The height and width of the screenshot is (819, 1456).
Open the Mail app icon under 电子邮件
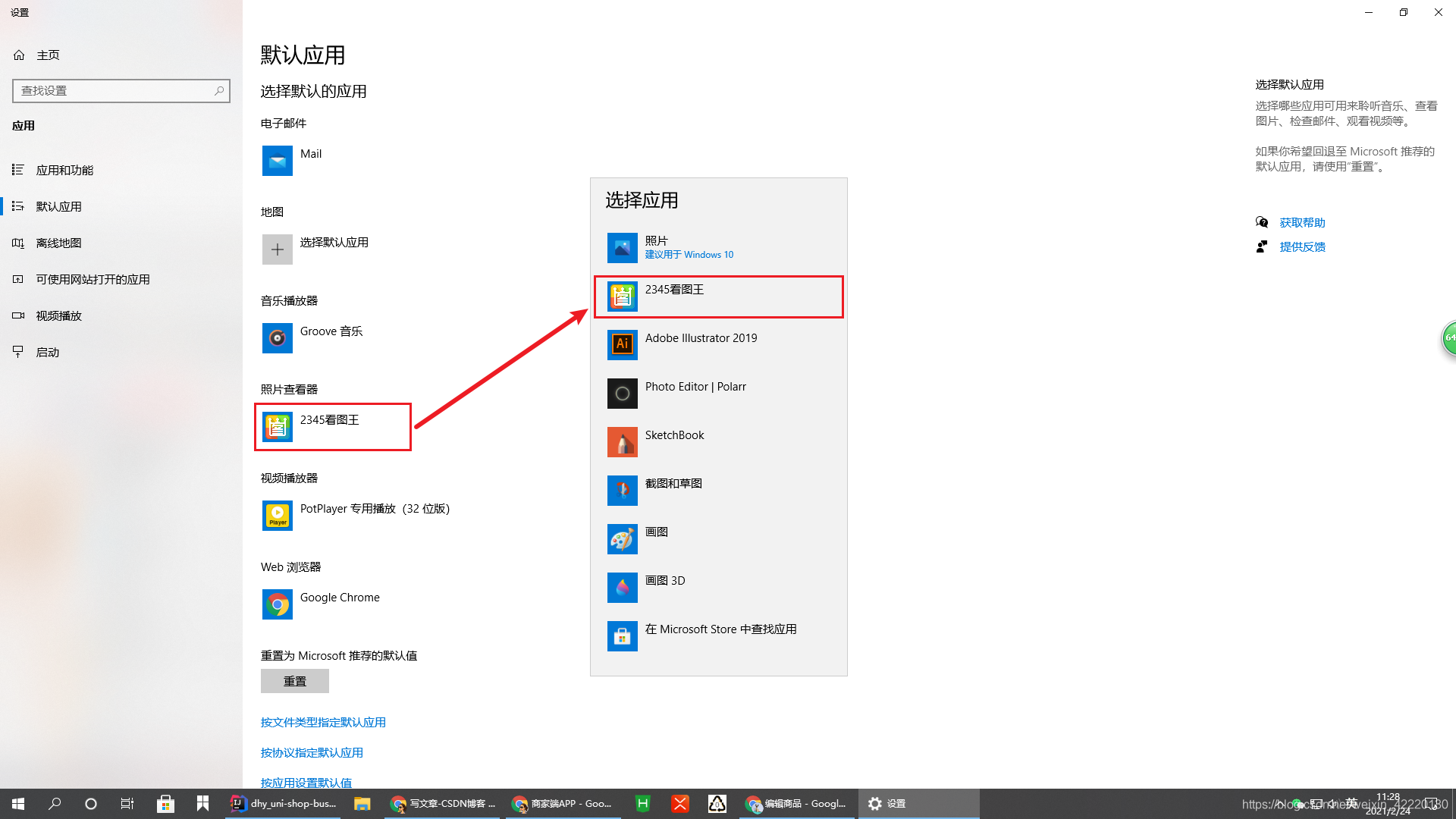278,161
